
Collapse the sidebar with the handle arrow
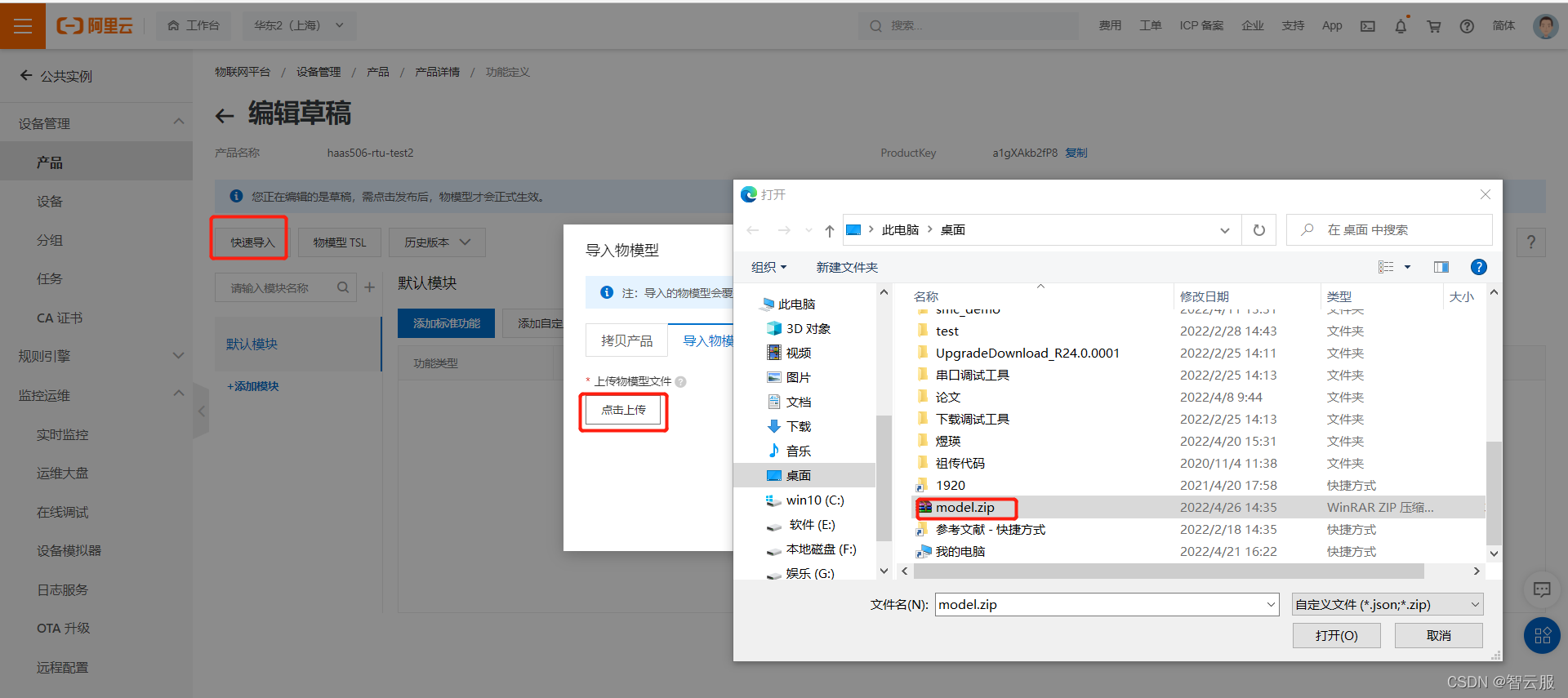pos(201,411)
